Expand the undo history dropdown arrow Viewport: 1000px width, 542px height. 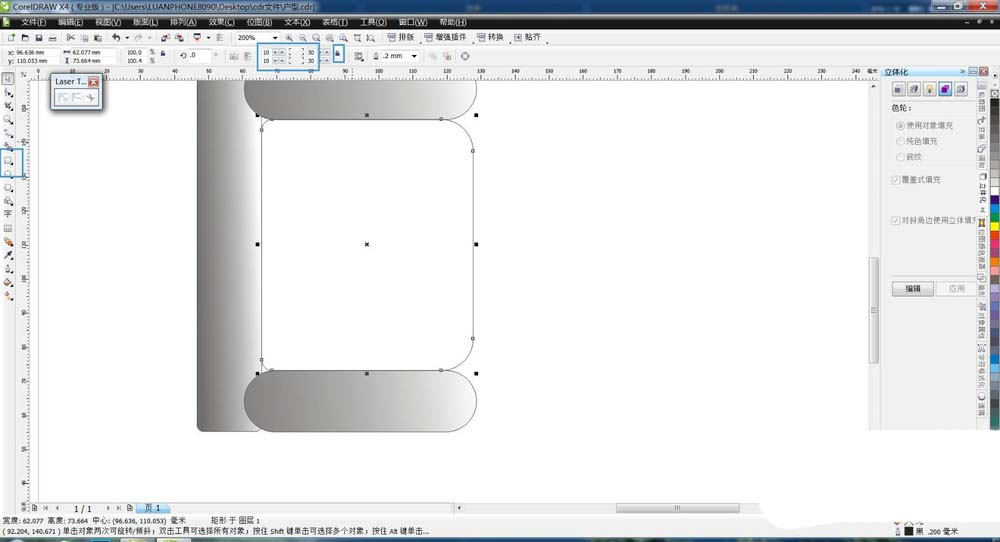coord(126,38)
